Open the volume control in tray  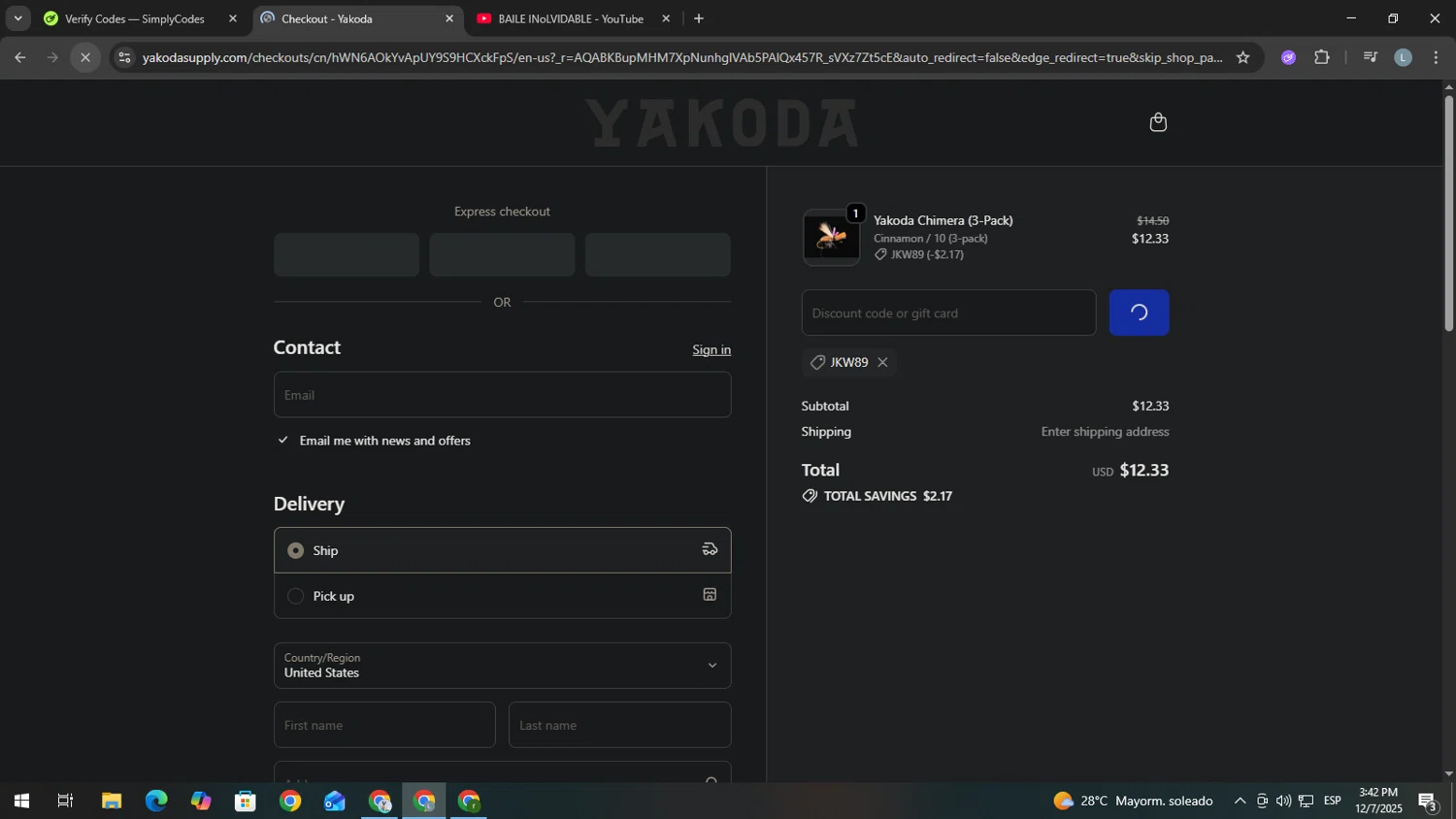[x=1283, y=802]
